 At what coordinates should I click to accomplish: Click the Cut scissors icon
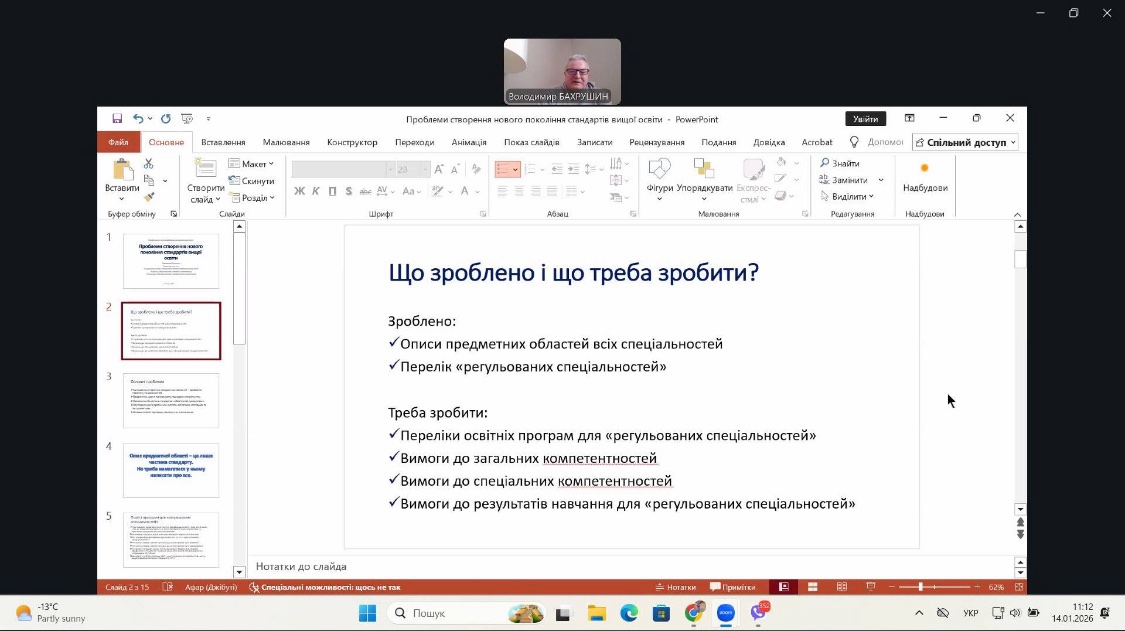pyautogui.click(x=149, y=164)
